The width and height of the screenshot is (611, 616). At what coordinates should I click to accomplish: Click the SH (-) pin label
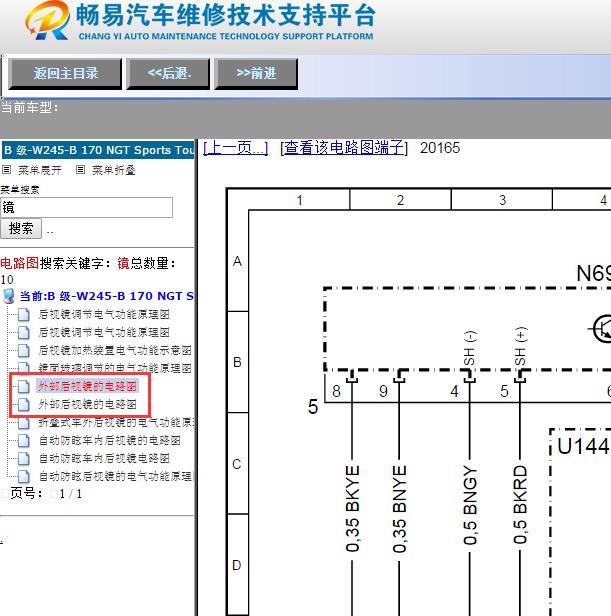(470, 348)
